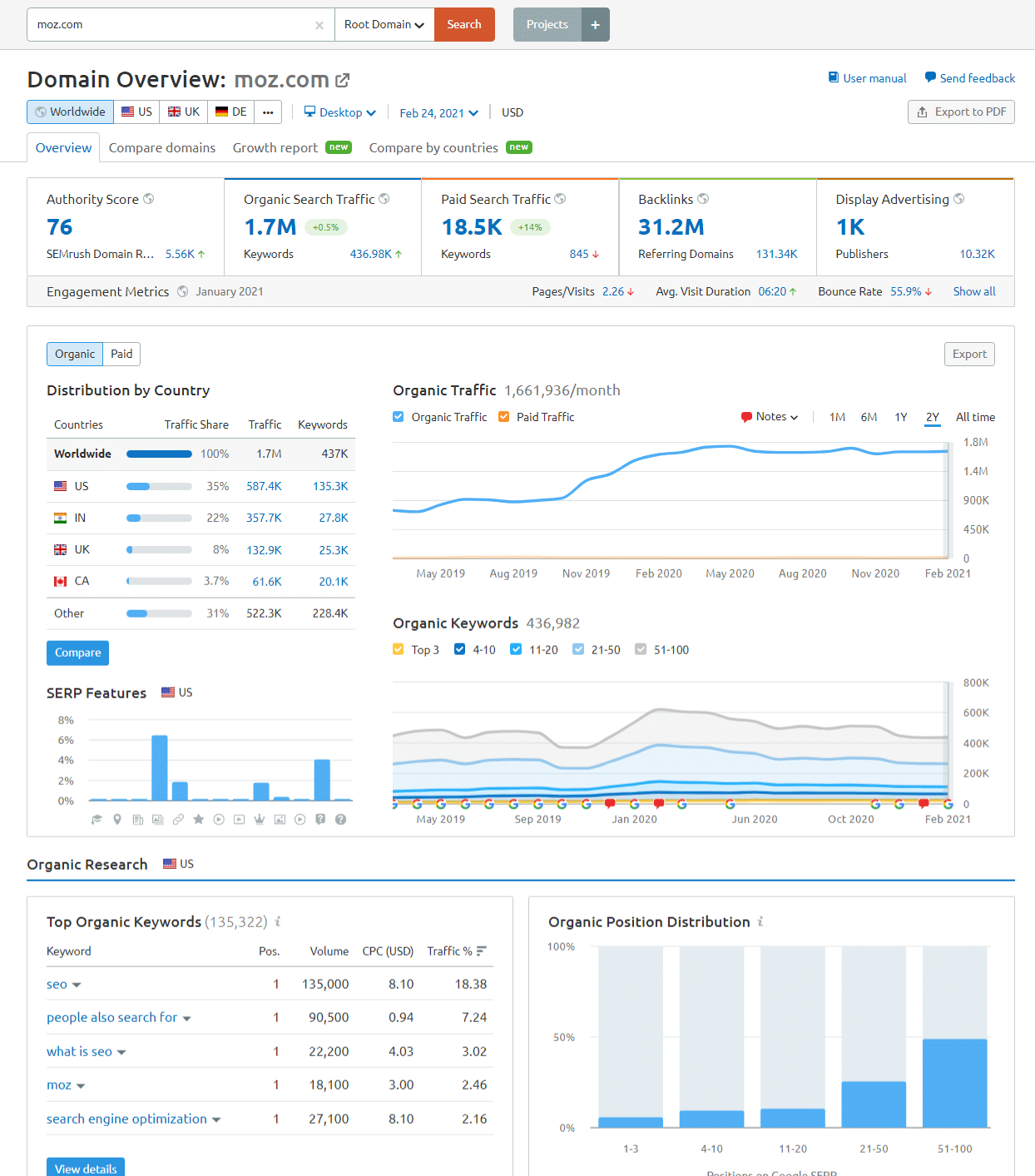The width and height of the screenshot is (1035, 1176).
Task: Toggle the 51-100 keywords checkbox
Action: (641, 649)
